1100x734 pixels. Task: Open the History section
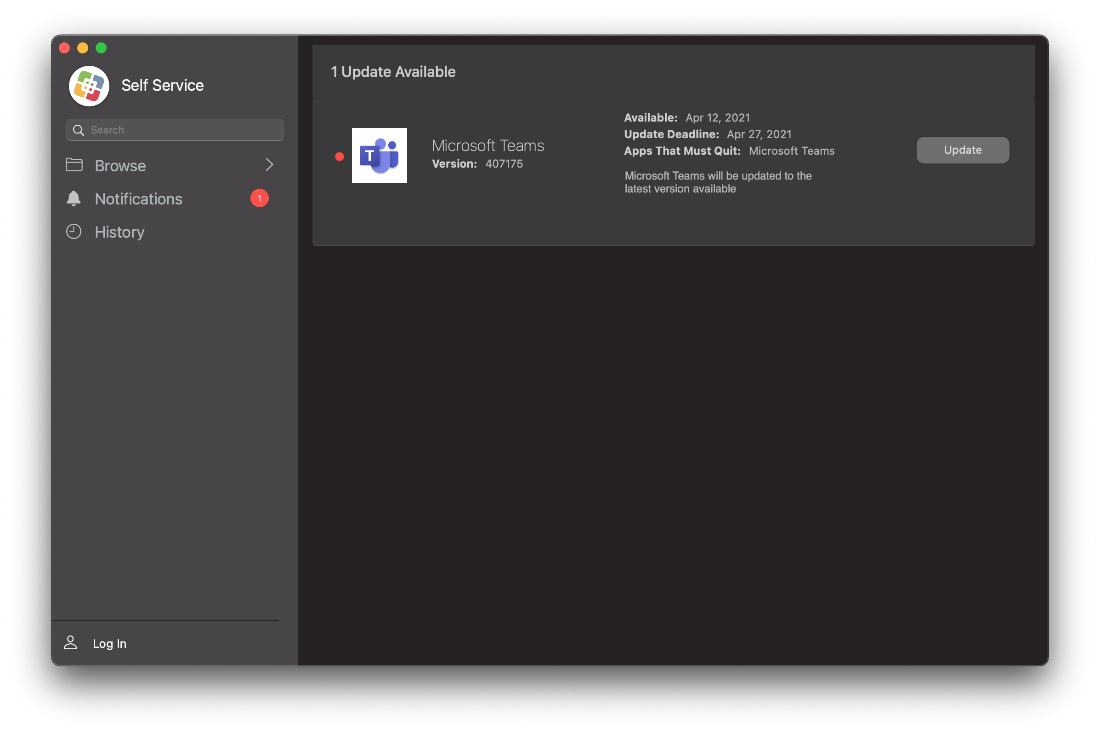click(175, 232)
